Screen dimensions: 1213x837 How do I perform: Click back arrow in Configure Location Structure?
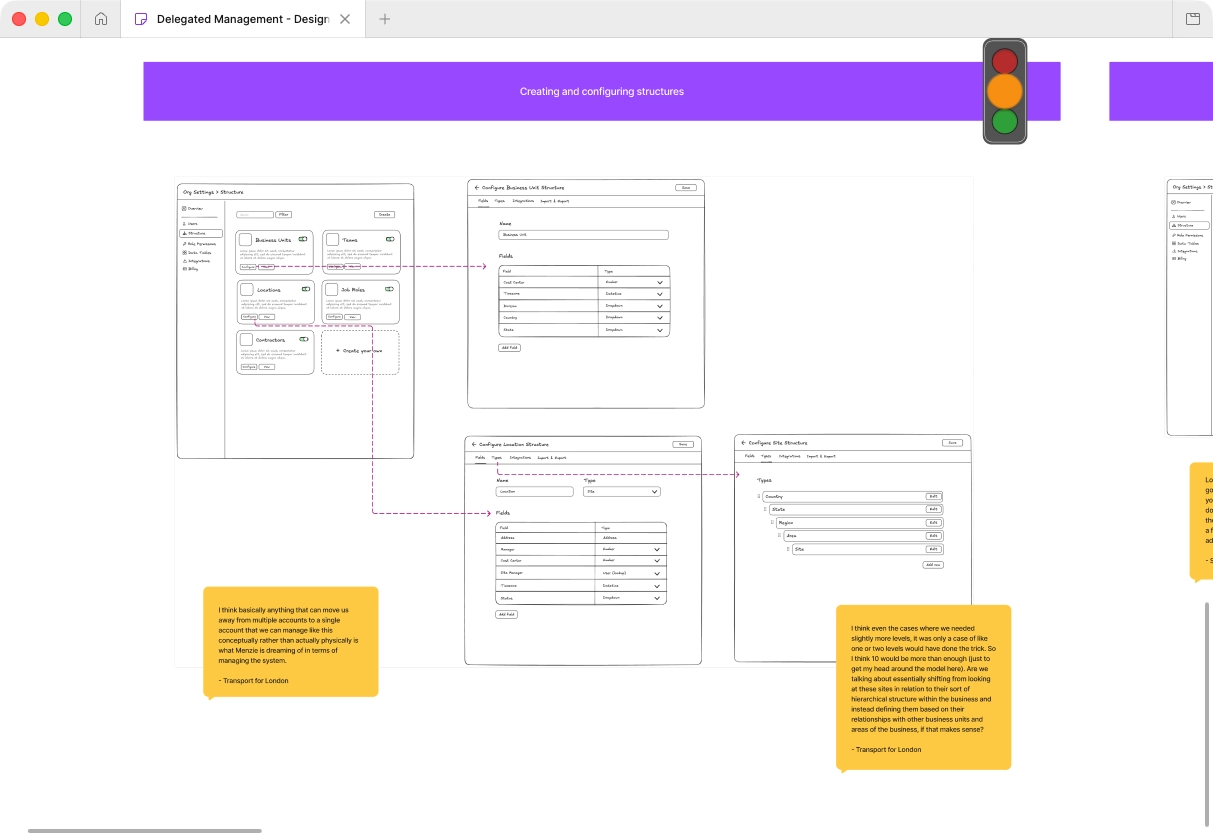[474, 444]
